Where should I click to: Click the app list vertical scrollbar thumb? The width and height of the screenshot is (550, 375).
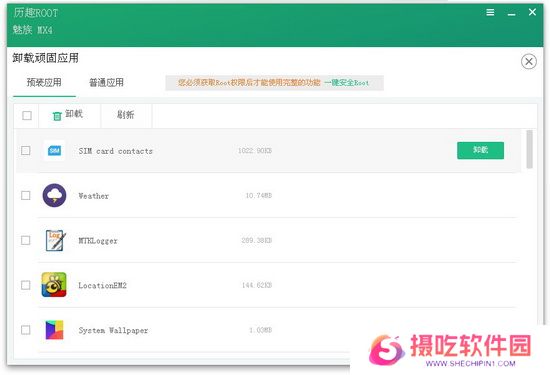[529, 149]
